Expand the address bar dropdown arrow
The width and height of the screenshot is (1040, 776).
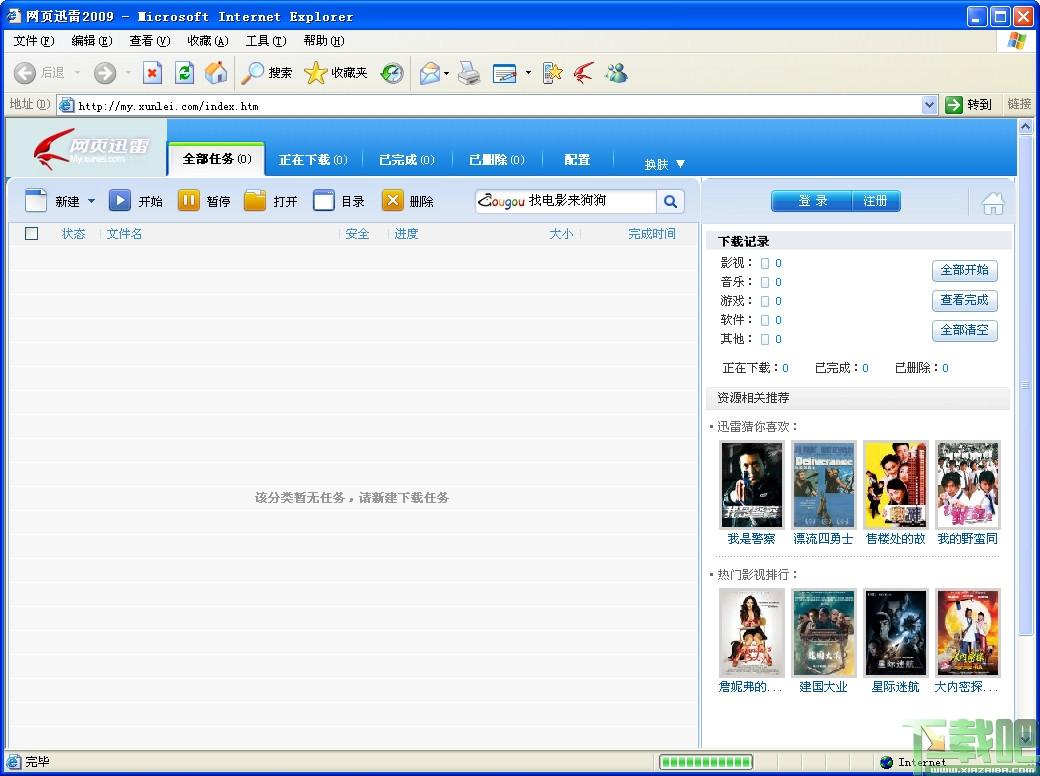click(929, 105)
